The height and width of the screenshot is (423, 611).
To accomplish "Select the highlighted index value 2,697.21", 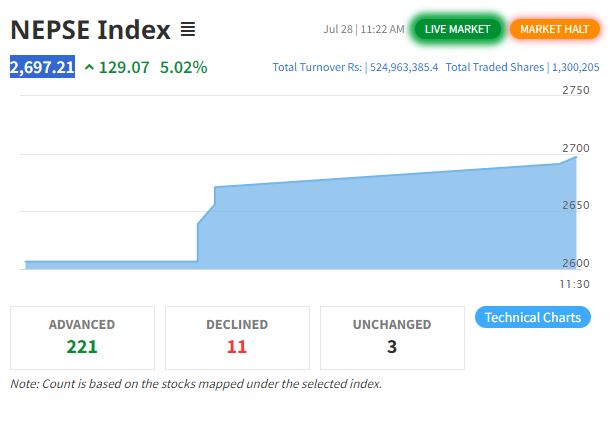I will [42, 67].
